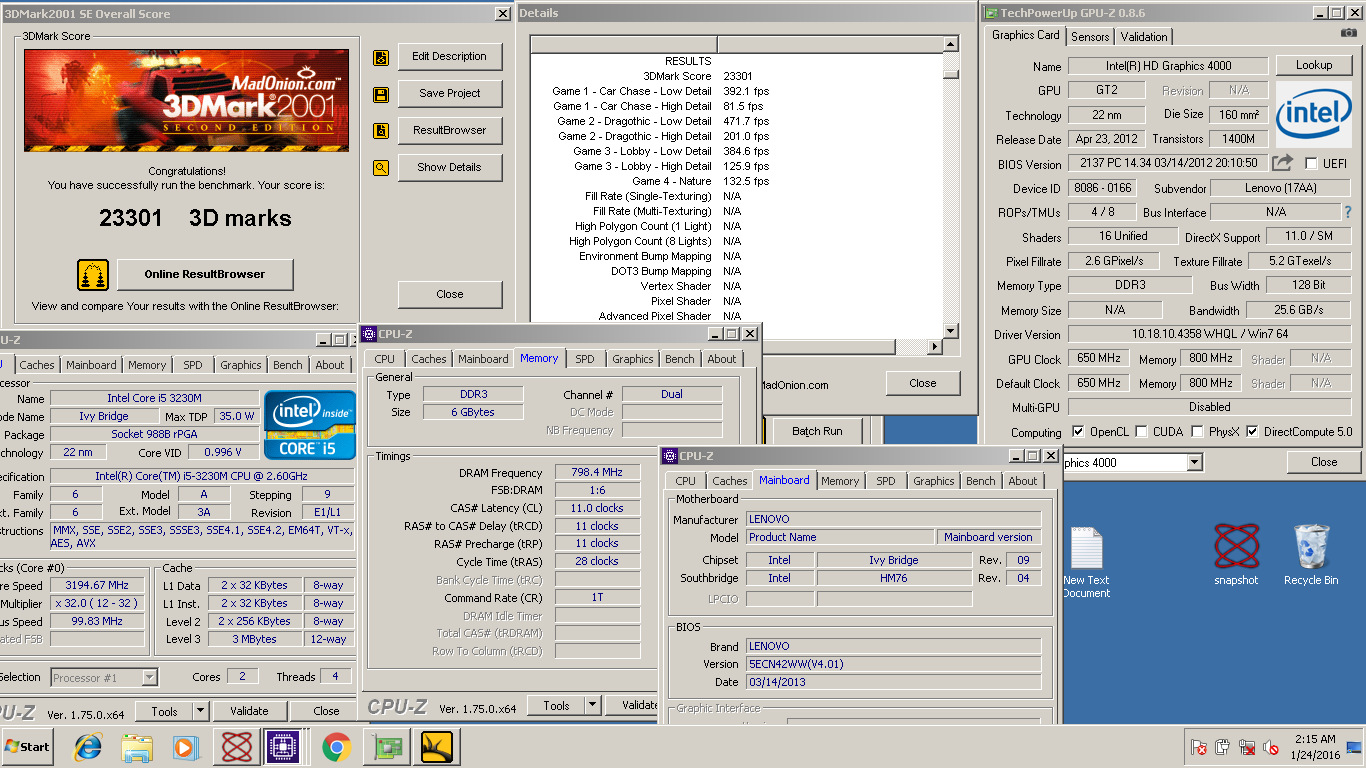This screenshot has height=768, width=1366.
Task: Switch to GPU-Z green card taskbar icon
Action: (x=386, y=747)
